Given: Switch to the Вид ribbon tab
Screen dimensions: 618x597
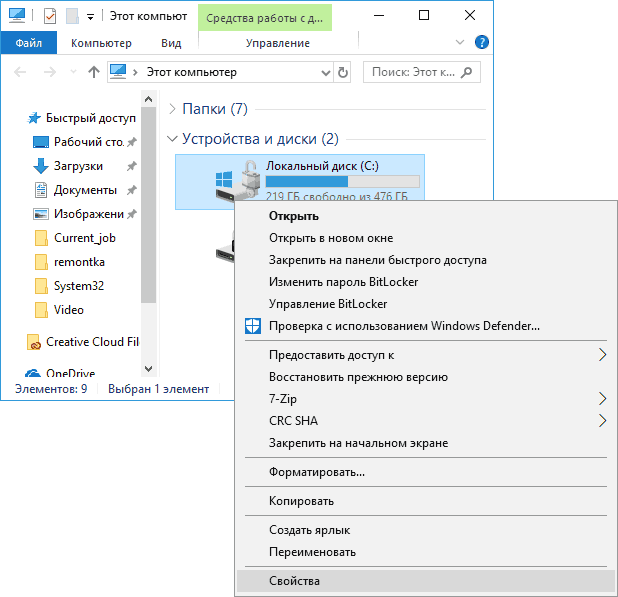Looking at the screenshot, I should 171,43.
